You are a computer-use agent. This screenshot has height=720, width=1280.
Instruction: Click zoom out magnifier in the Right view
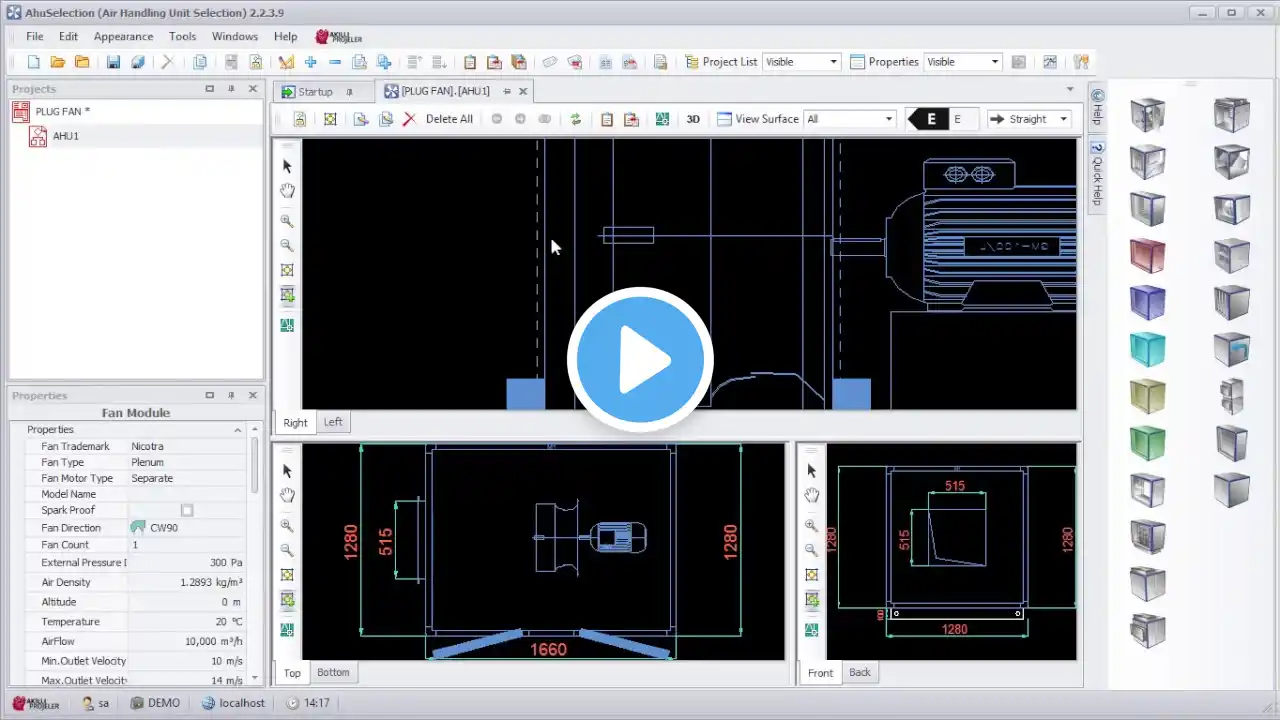click(287, 246)
